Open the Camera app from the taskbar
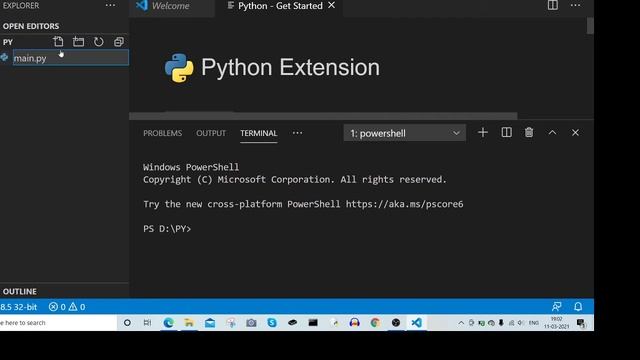 pyautogui.click(x=251, y=323)
